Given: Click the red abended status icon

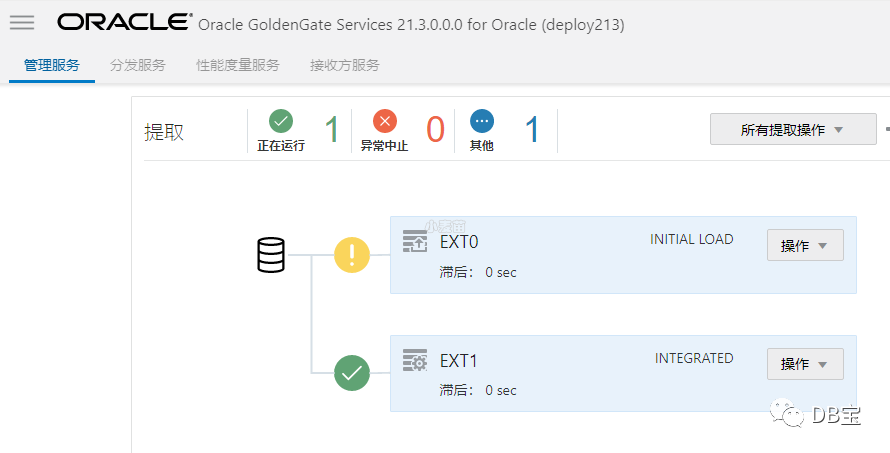Looking at the screenshot, I should (x=385, y=121).
